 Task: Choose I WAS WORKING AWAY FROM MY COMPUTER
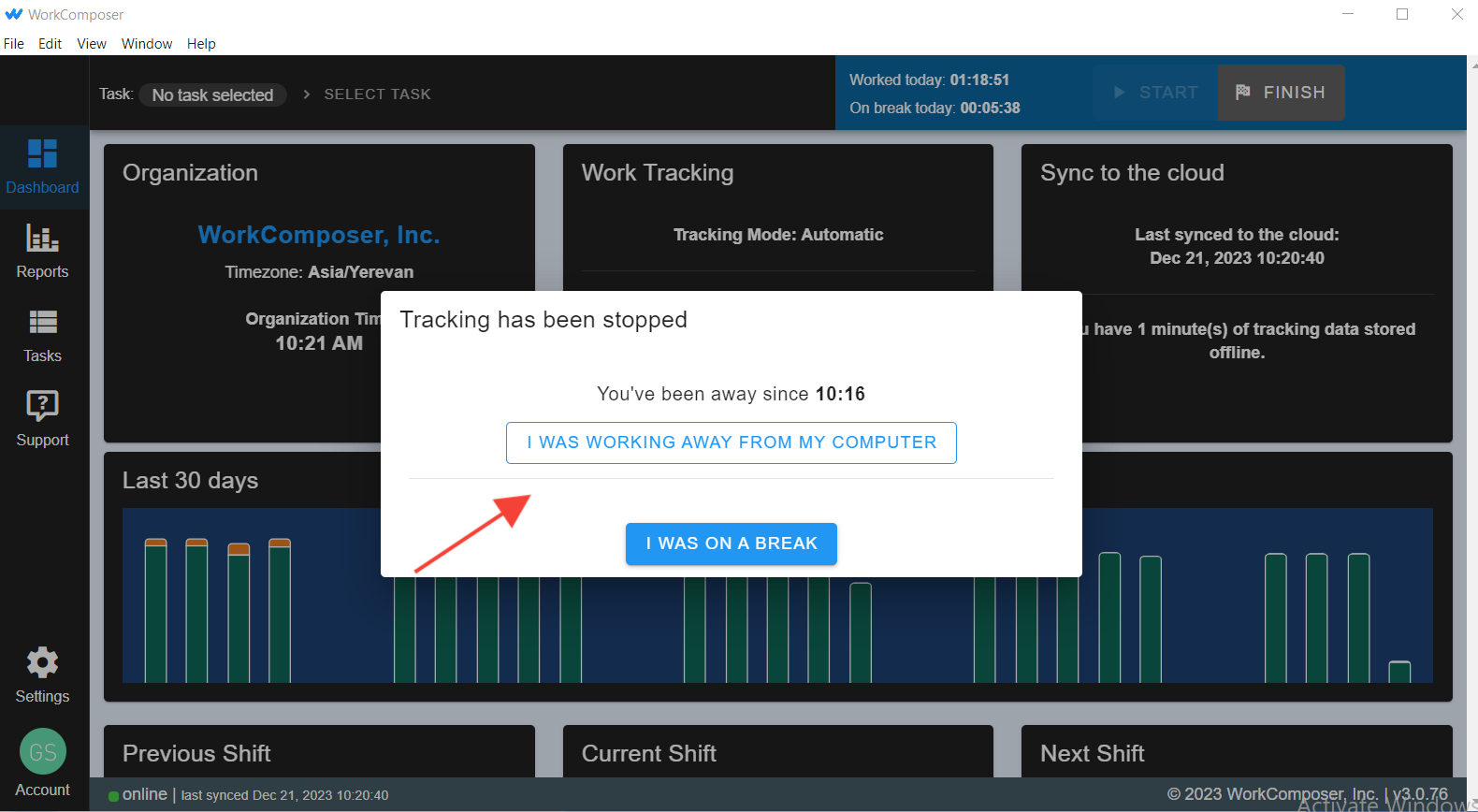(731, 442)
